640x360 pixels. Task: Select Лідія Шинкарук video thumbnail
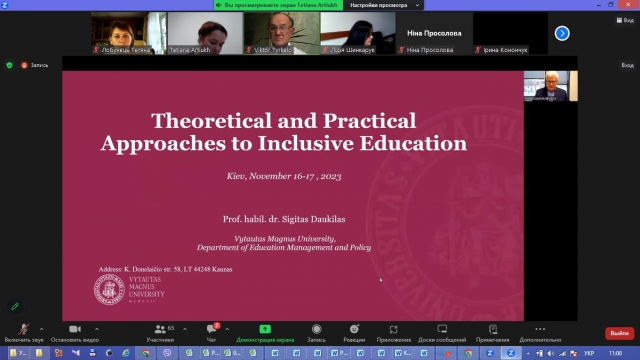click(358, 33)
